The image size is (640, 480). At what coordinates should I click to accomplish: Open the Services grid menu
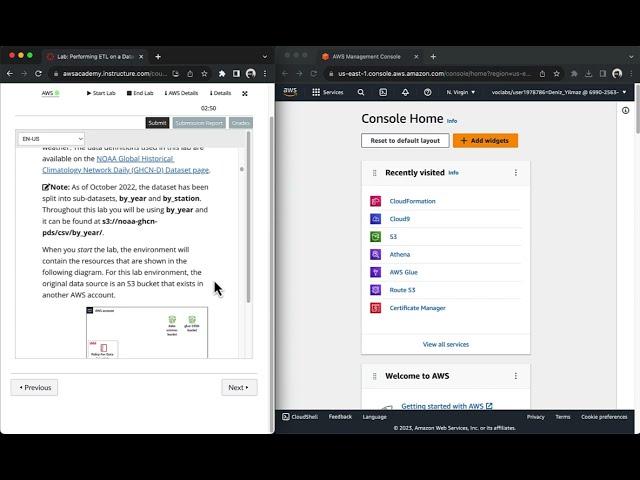pos(327,92)
